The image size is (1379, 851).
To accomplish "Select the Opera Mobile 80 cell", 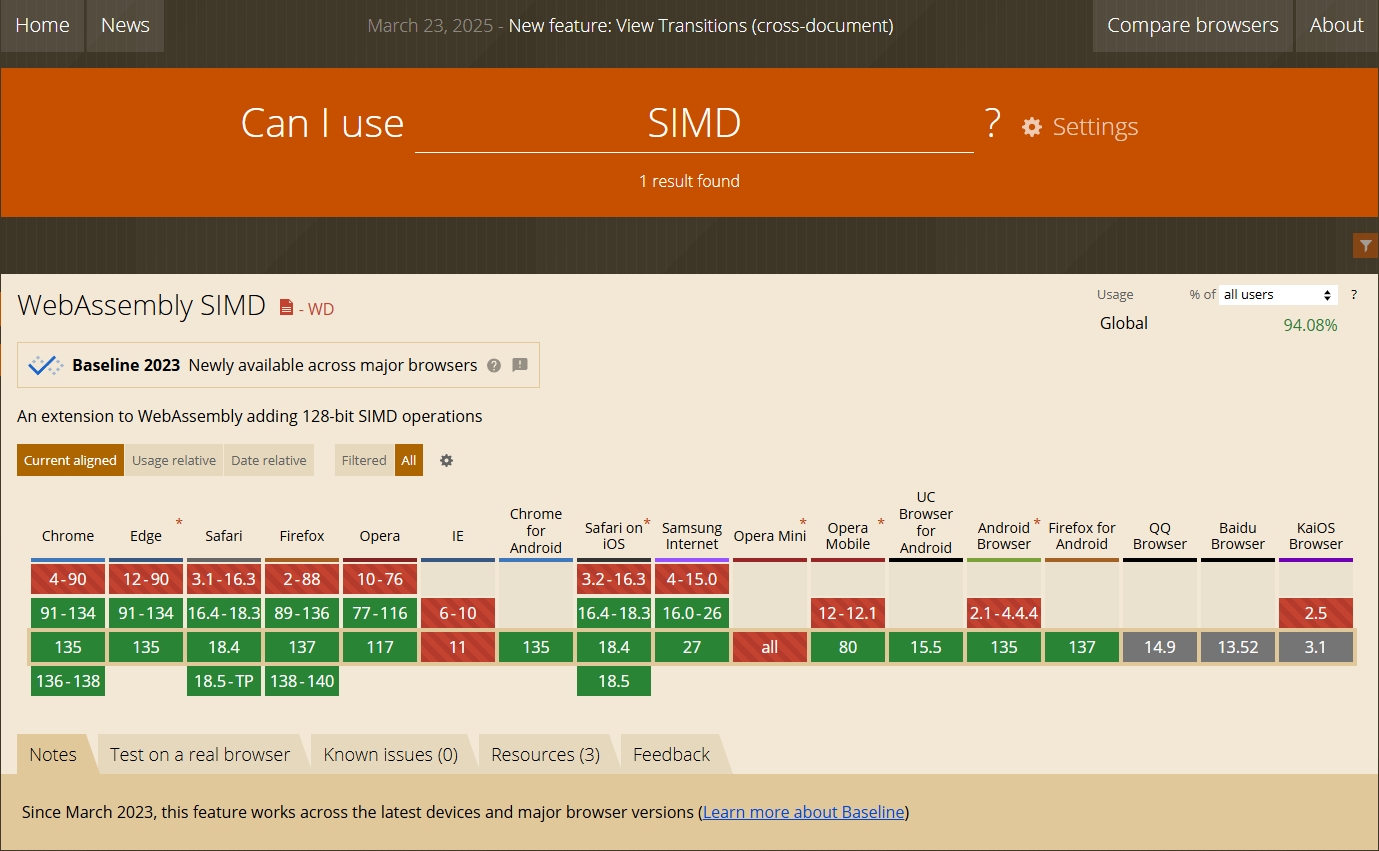I will click(848, 647).
